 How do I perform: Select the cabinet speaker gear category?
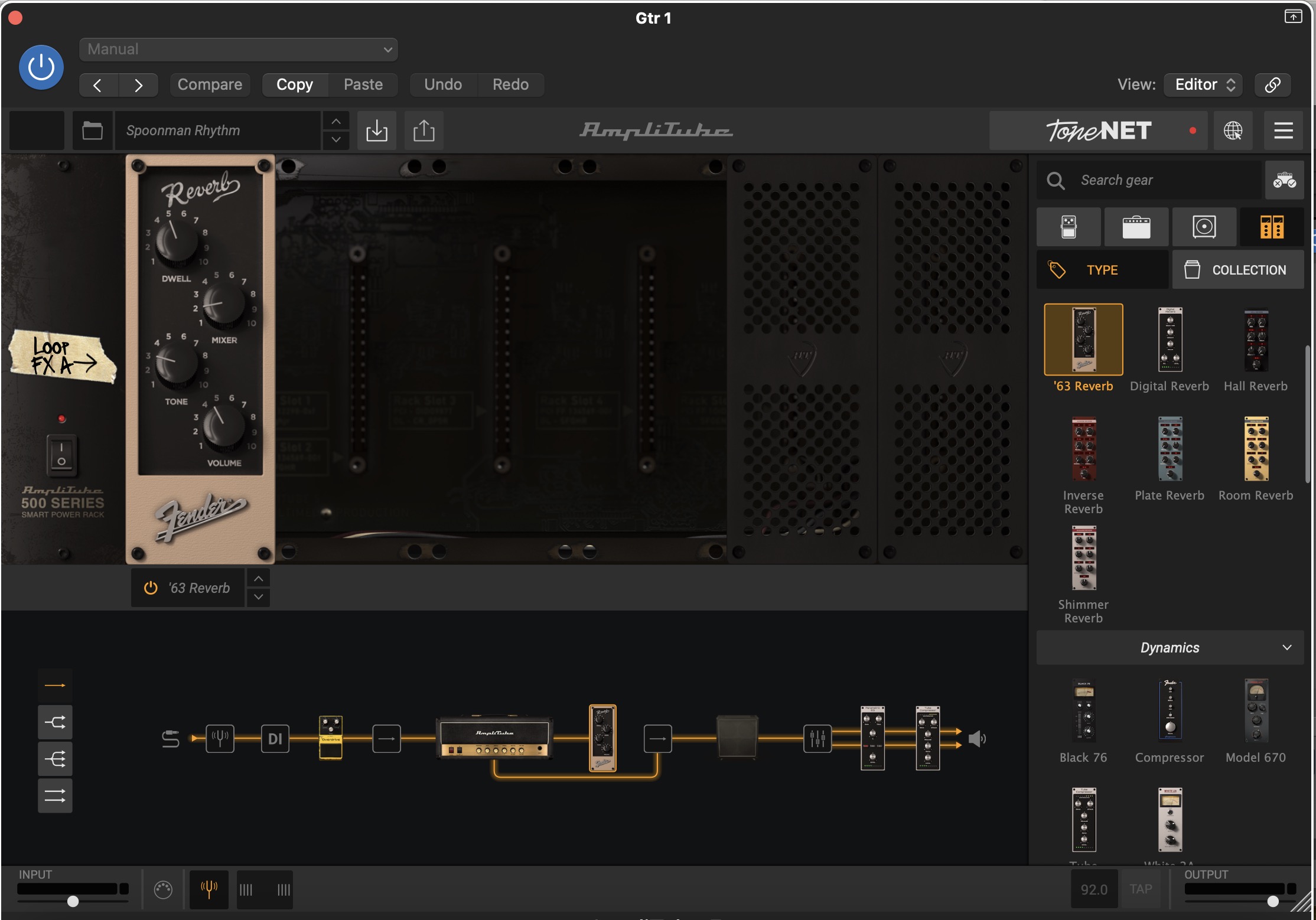[1204, 227]
